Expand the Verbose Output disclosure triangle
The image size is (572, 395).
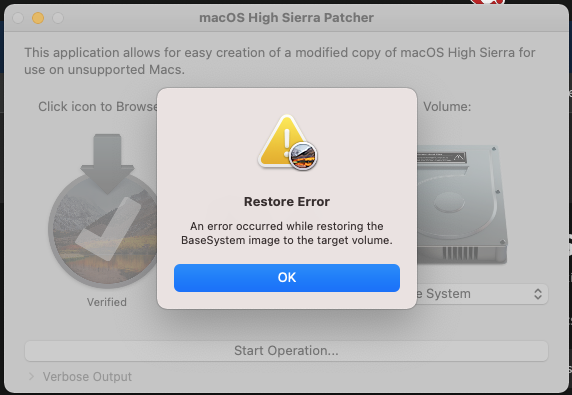31,376
